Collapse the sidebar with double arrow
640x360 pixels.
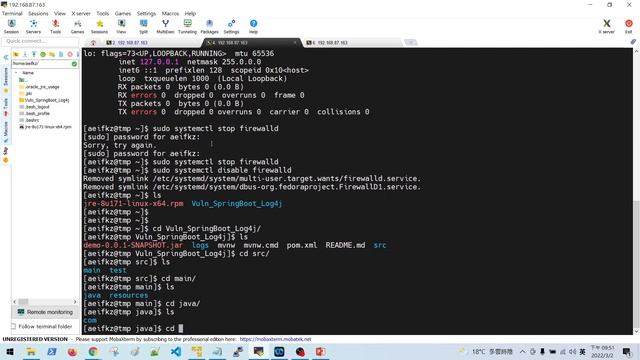point(6,58)
